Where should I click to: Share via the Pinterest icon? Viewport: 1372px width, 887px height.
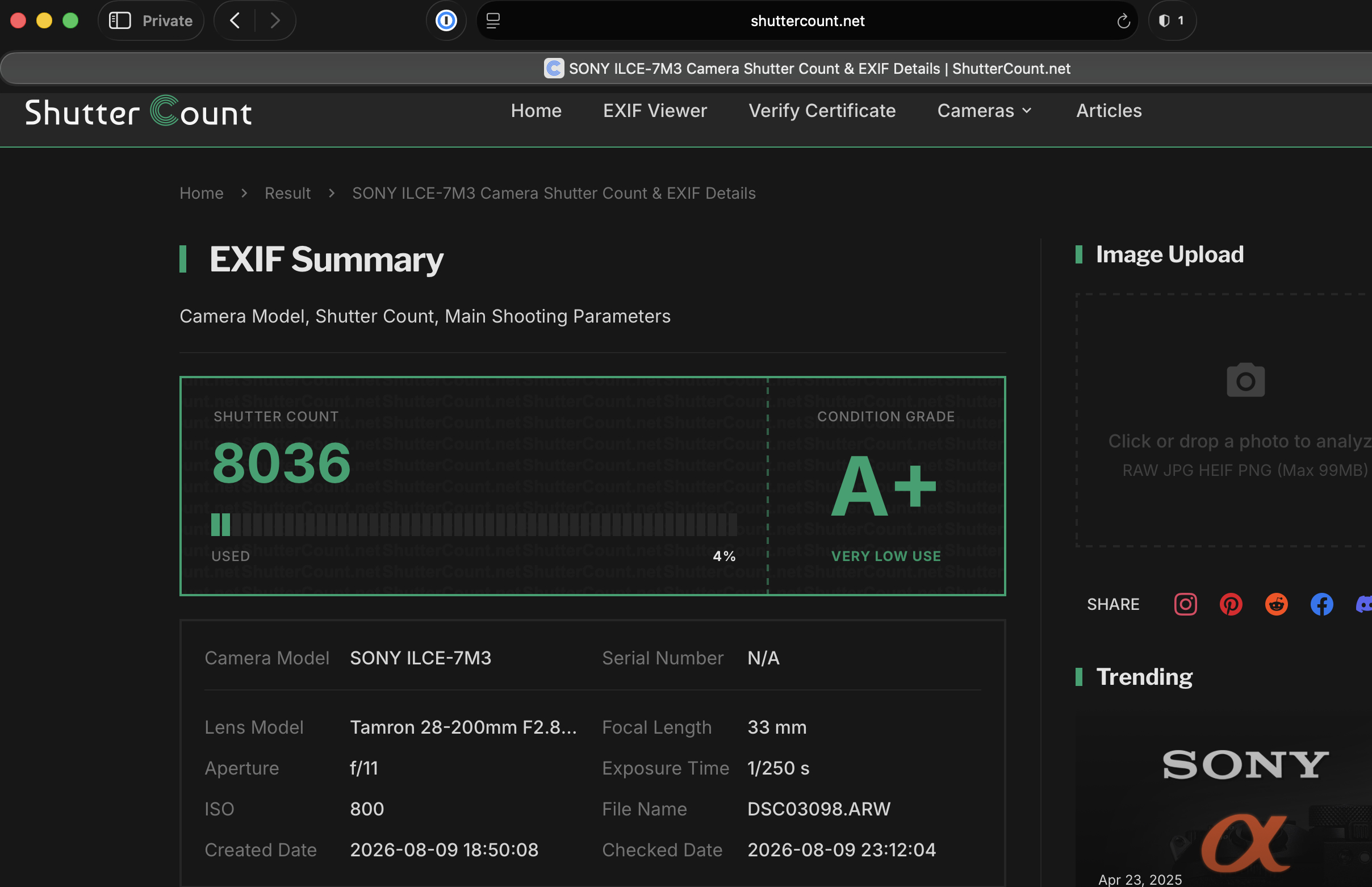point(1231,604)
